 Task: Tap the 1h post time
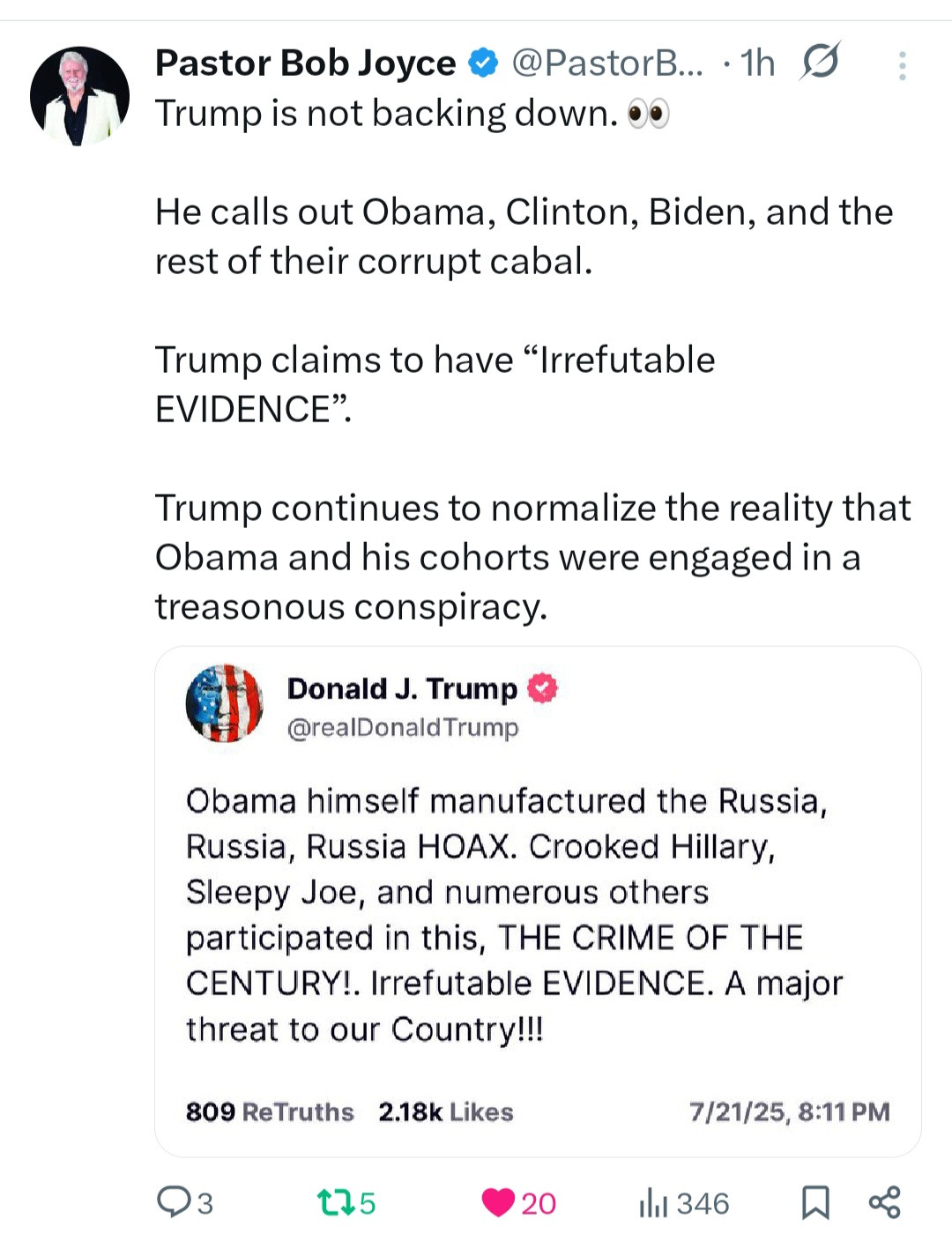(757, 63)
